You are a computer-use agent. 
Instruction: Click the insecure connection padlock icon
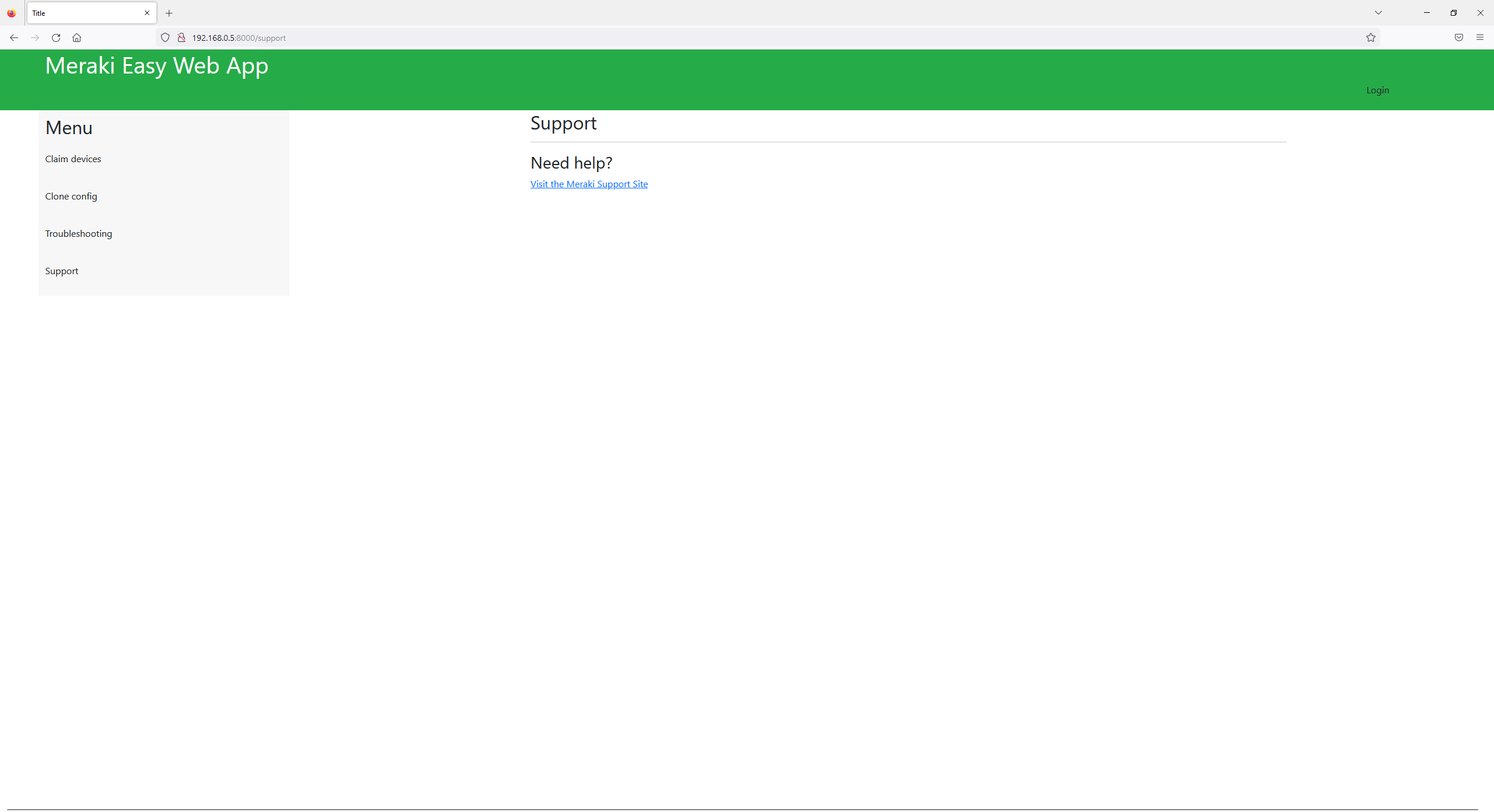pyautogui.click(x=181, y=38)
